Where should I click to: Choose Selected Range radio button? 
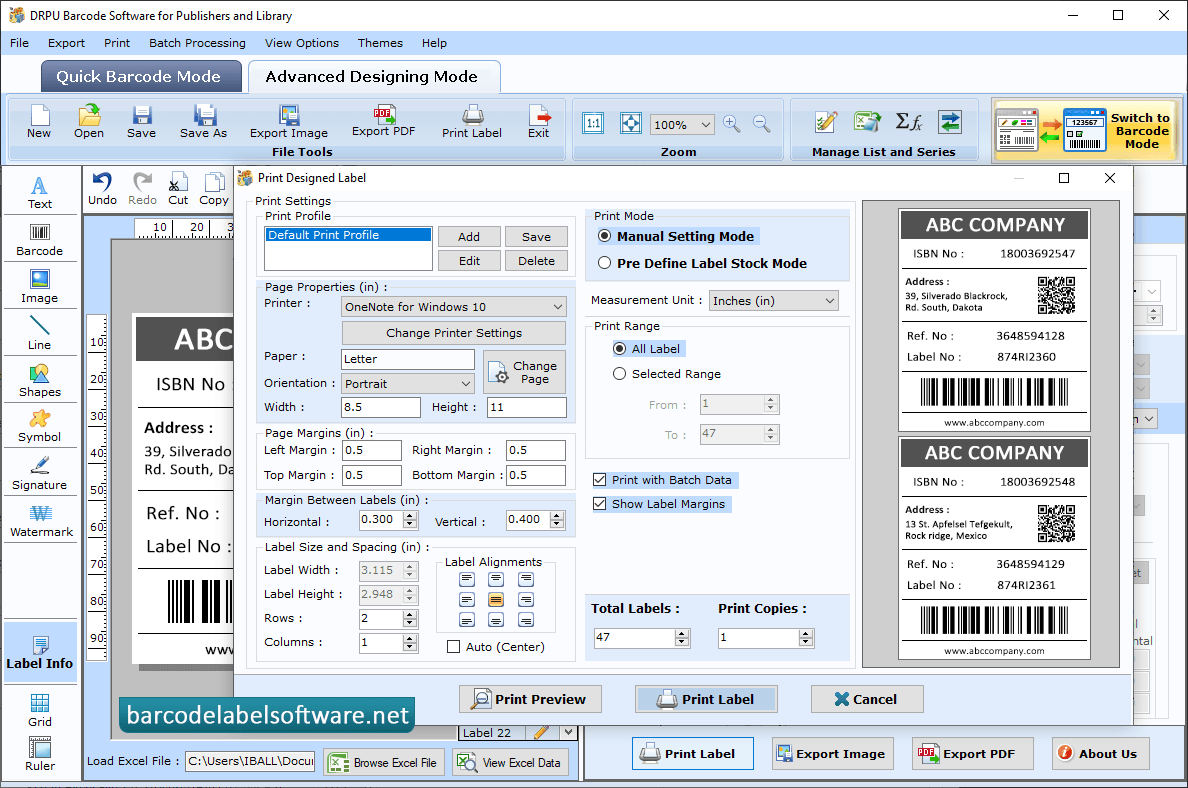tap(619, 374)
